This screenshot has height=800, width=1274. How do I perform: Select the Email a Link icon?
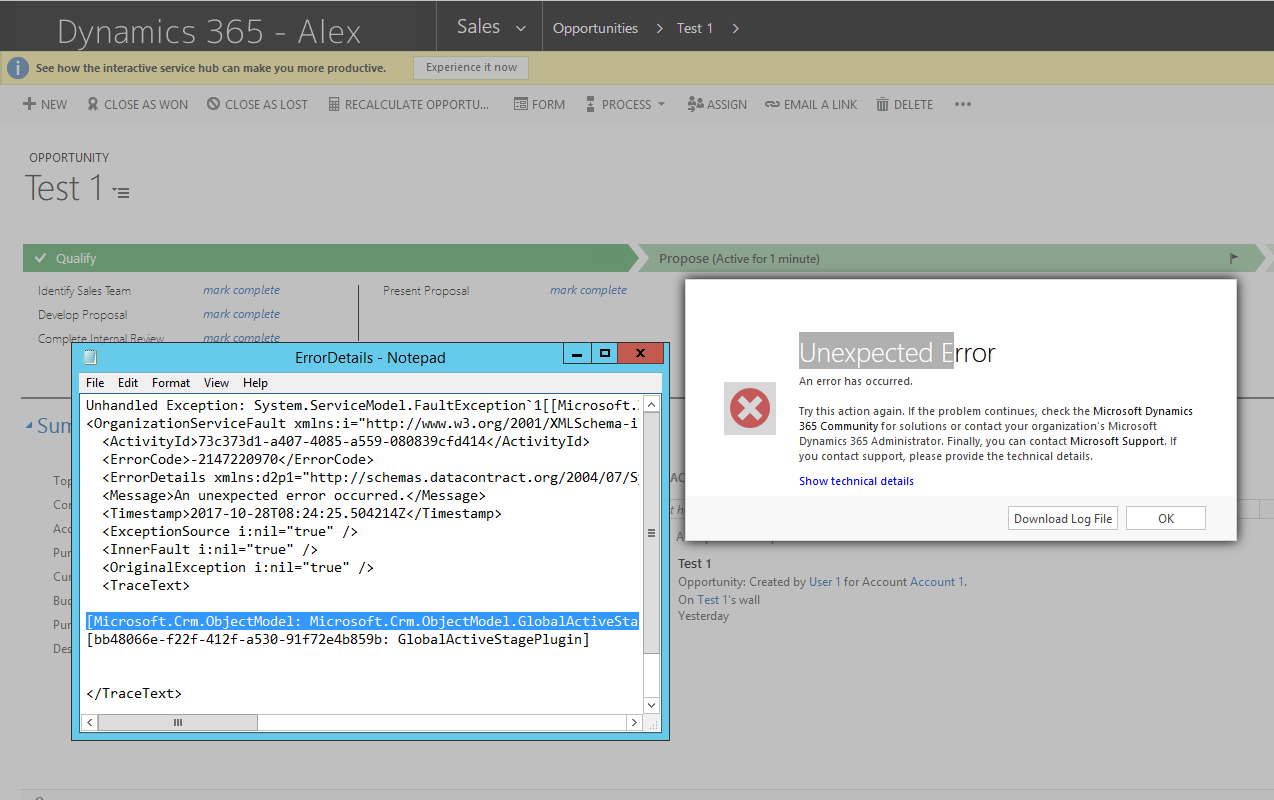770,103
